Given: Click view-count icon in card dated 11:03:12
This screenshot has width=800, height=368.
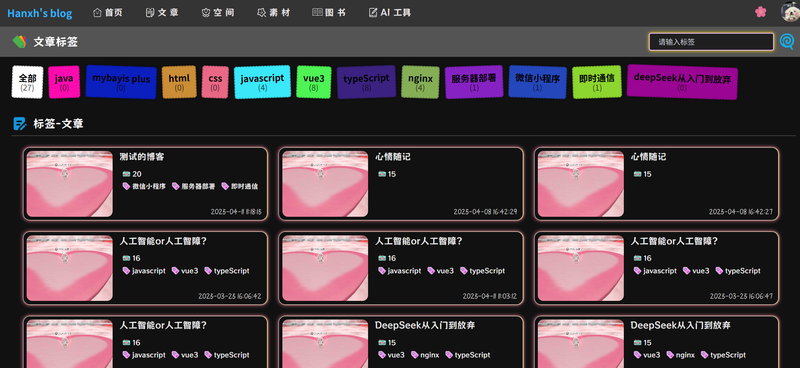Looking at the screenshot, I should (382, 258).
